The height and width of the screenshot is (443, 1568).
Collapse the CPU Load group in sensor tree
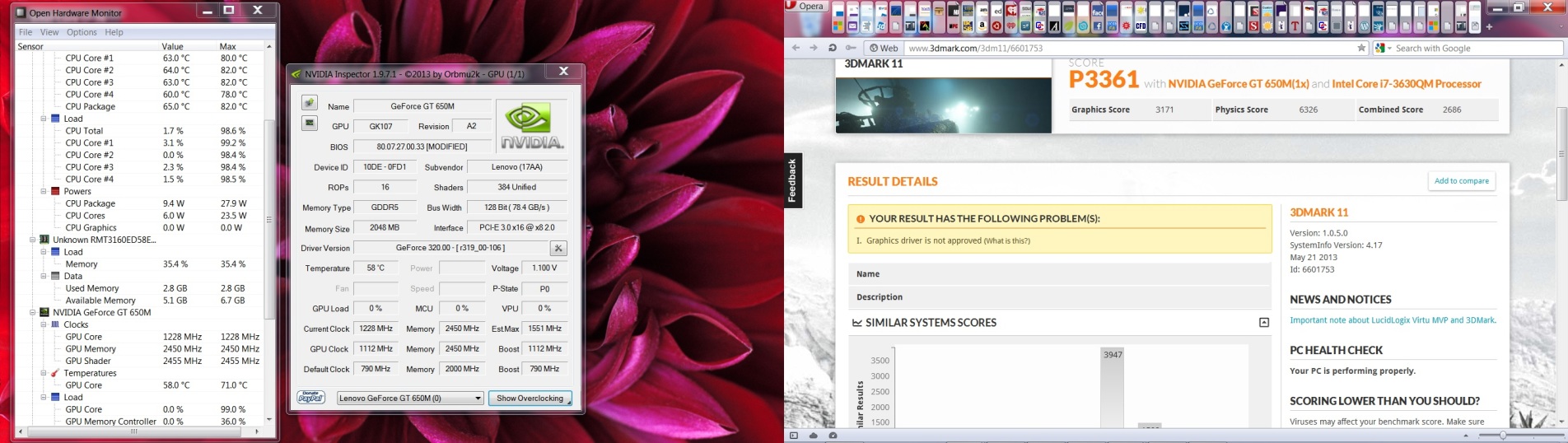[44, 119]
